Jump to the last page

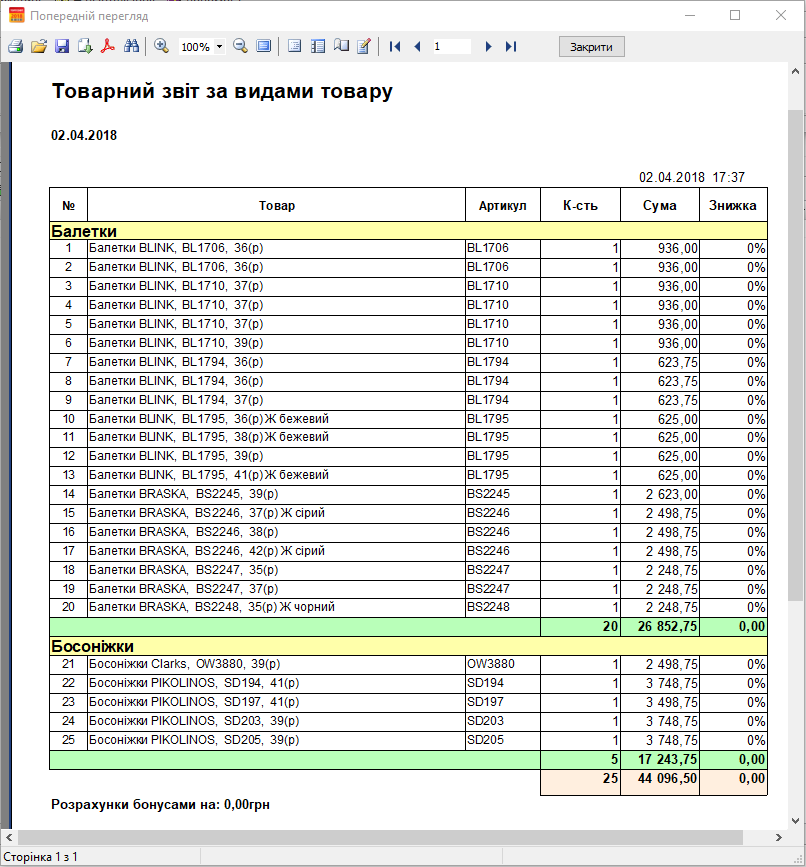pos(511,47)
